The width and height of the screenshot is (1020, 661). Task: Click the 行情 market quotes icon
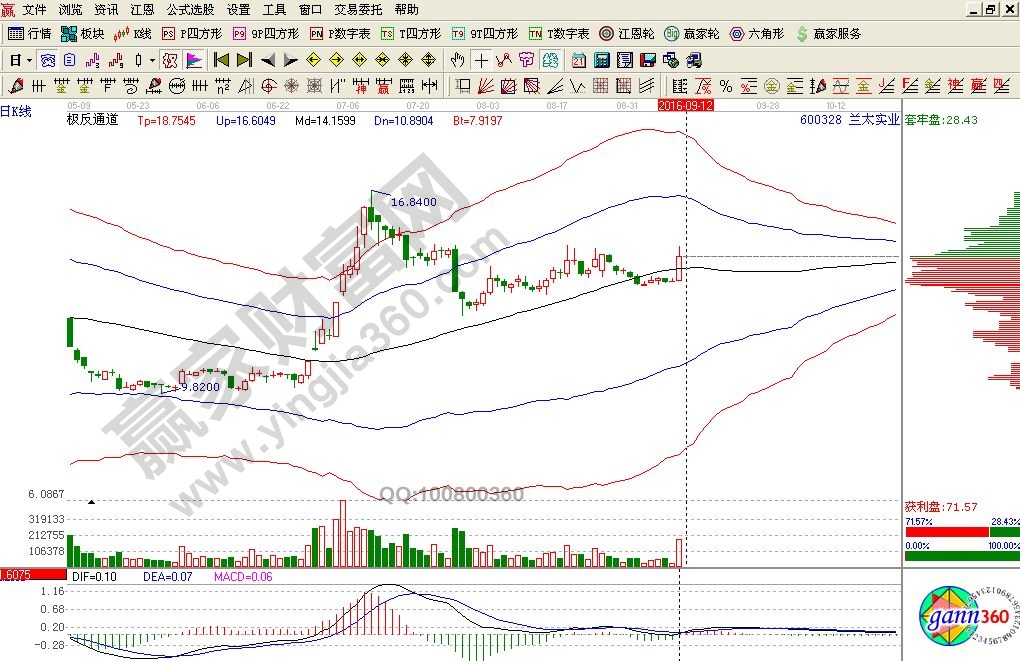pos(31,33)
